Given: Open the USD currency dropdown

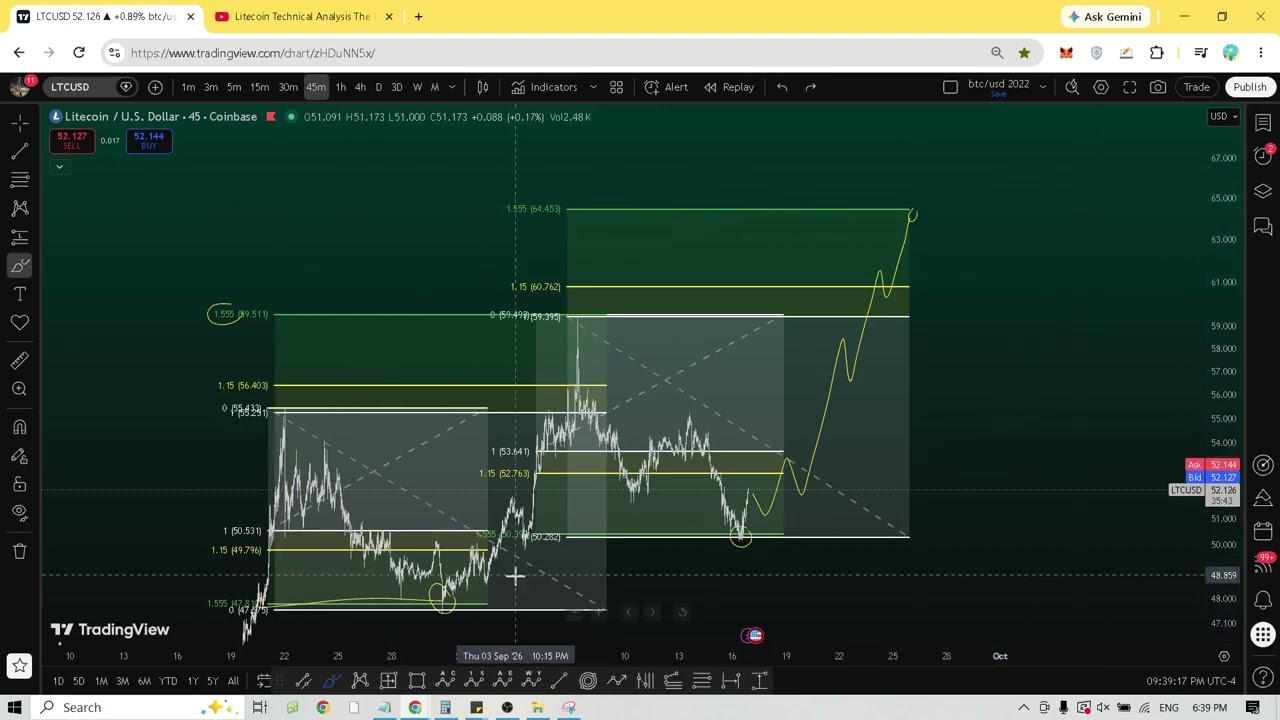Looking at the screenshot, I should click(x=1224, y=117).
